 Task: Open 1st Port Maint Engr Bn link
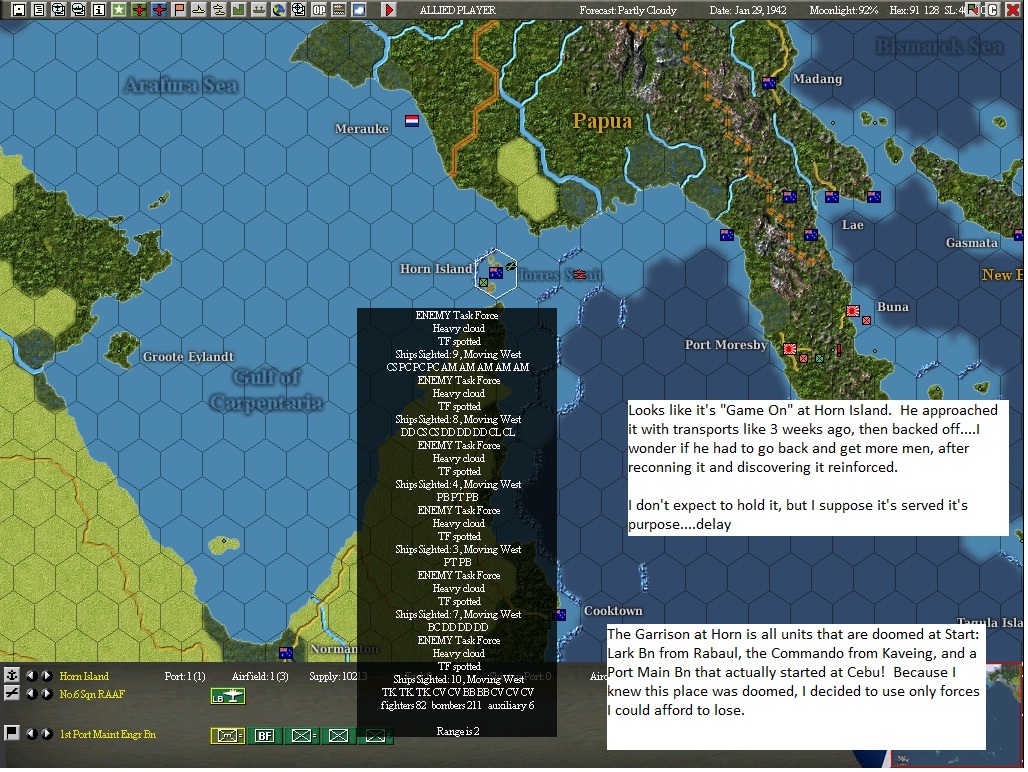[108, 734]
